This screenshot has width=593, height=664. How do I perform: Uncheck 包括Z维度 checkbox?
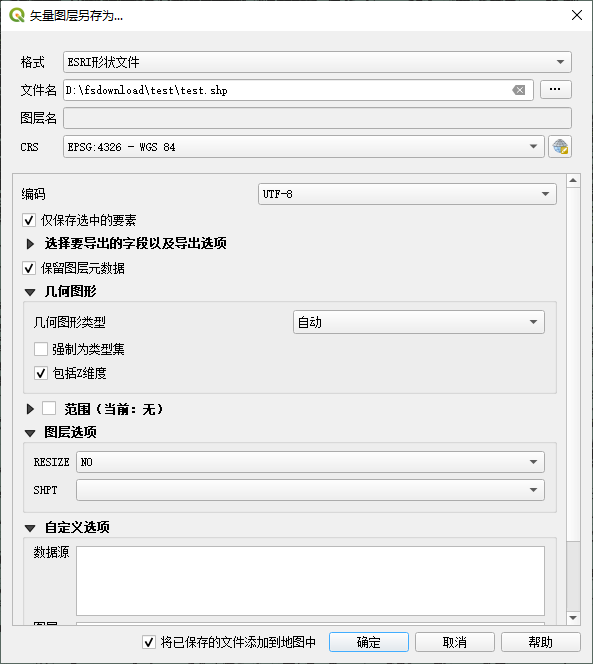(x=41, y=374)
